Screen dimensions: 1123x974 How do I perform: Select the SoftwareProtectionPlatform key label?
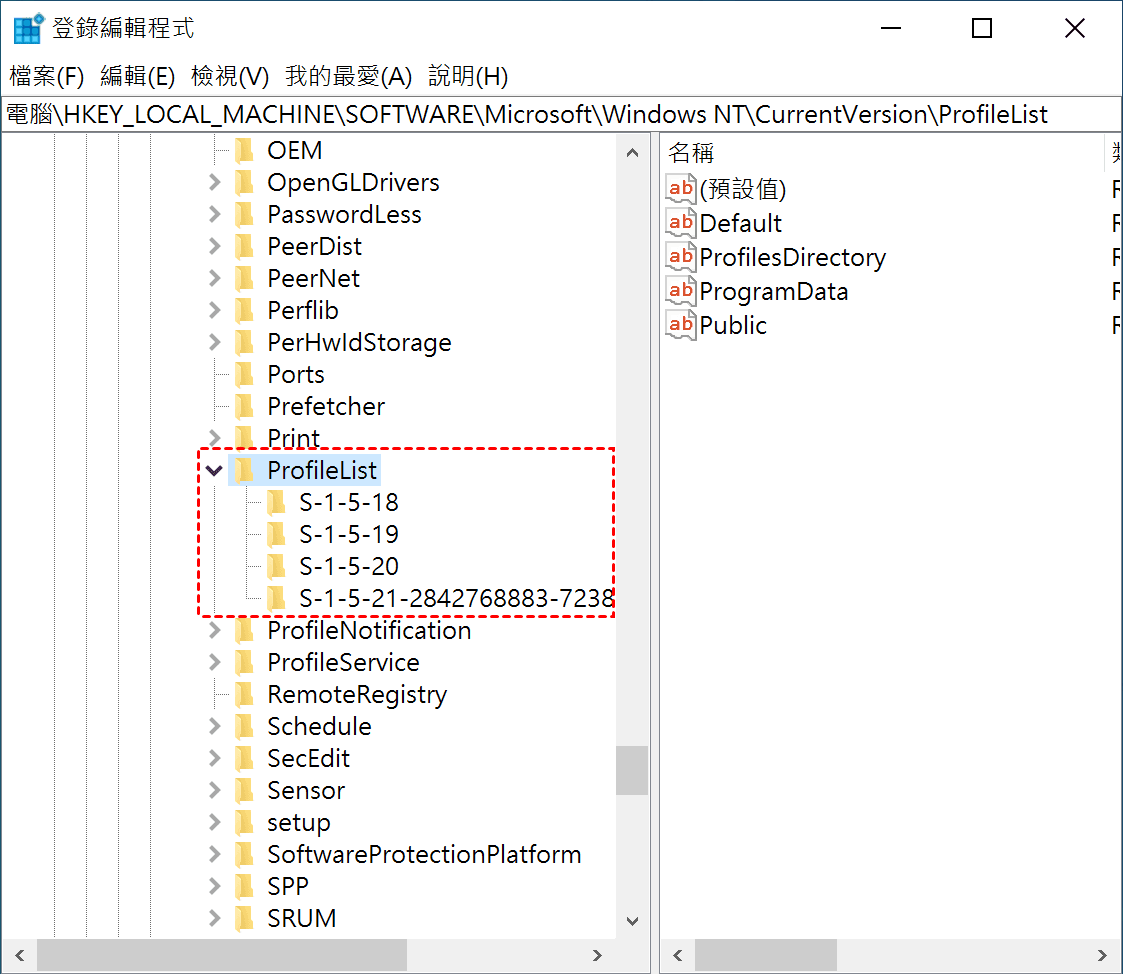pos(424,854)
